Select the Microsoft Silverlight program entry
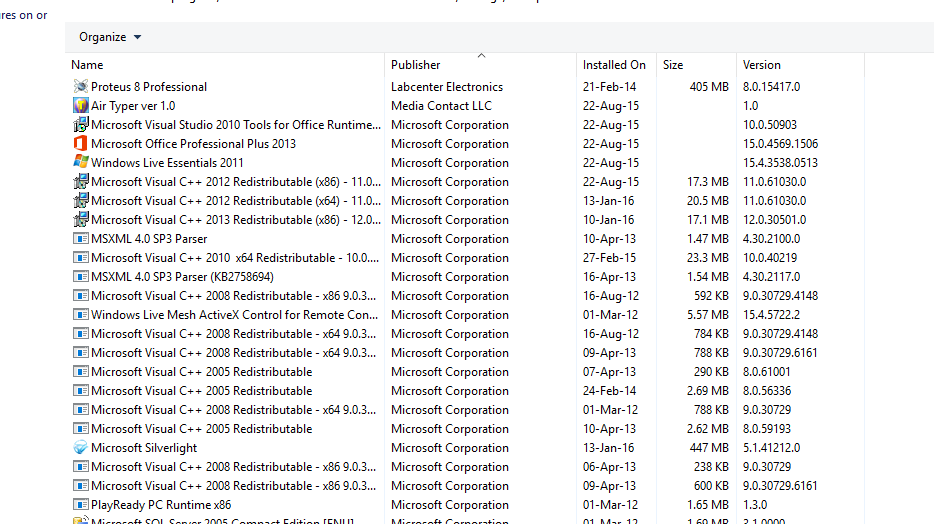Viewport: 934px width, 524px height. (x=144, y=448)
